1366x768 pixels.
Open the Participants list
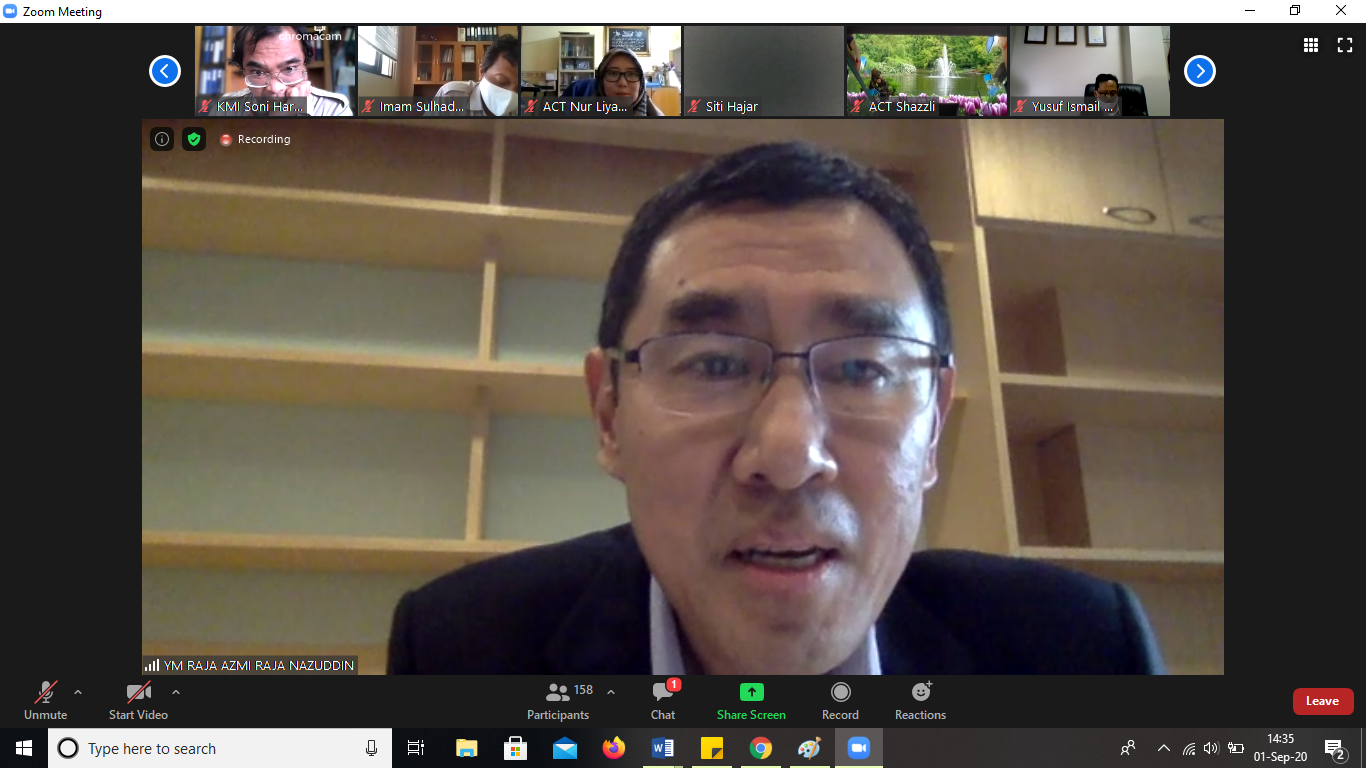[x=559, y=700]
